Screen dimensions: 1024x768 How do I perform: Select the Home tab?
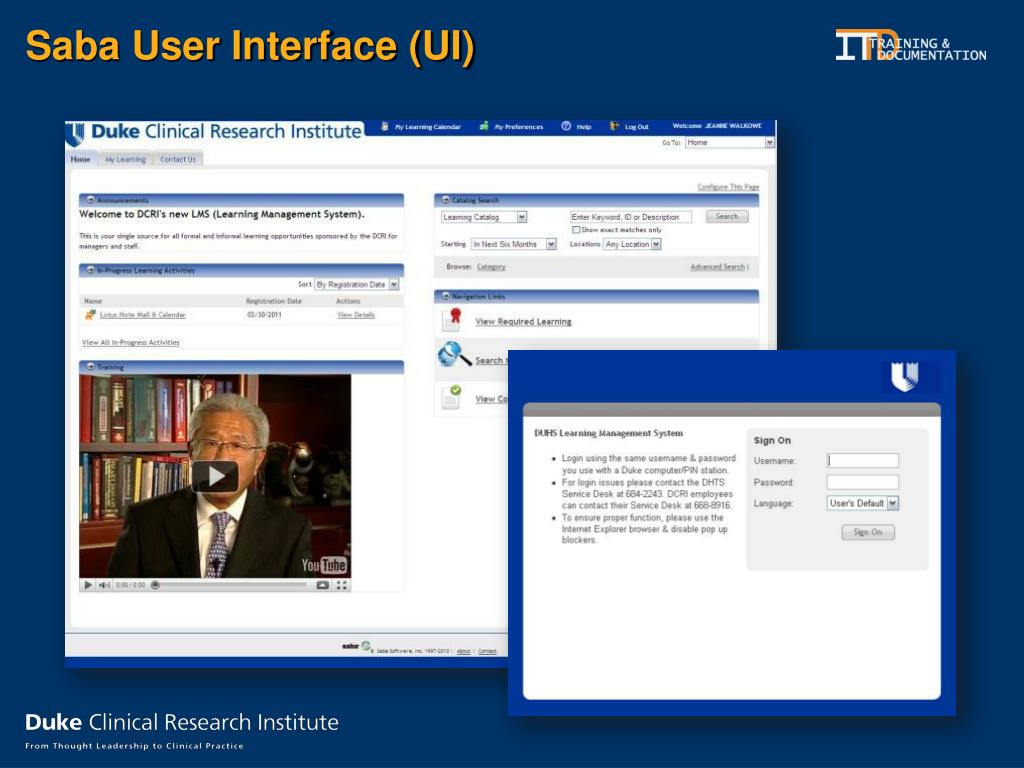81,159
